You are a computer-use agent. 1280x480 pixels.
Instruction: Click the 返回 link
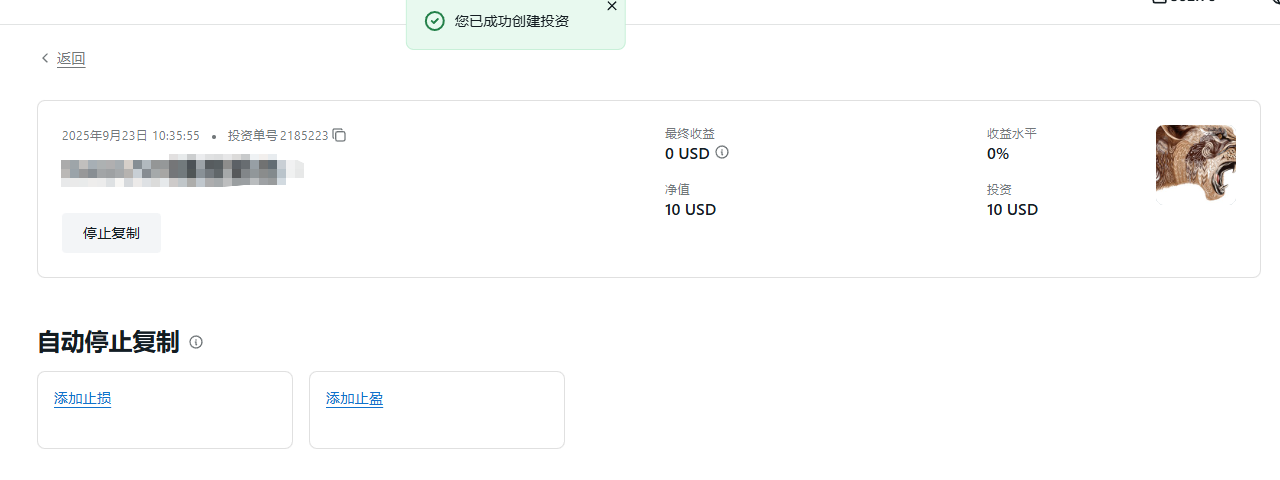point(71,58)
